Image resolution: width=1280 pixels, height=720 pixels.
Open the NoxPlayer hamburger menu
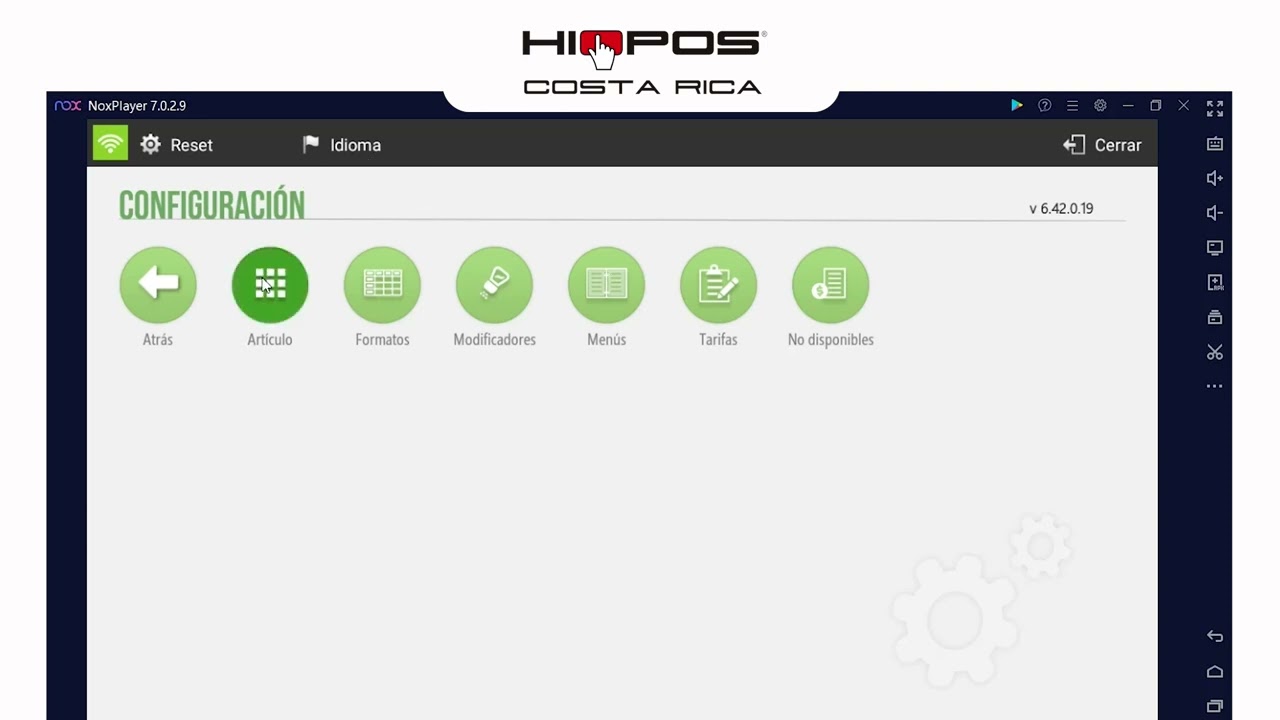[1072, 105]
